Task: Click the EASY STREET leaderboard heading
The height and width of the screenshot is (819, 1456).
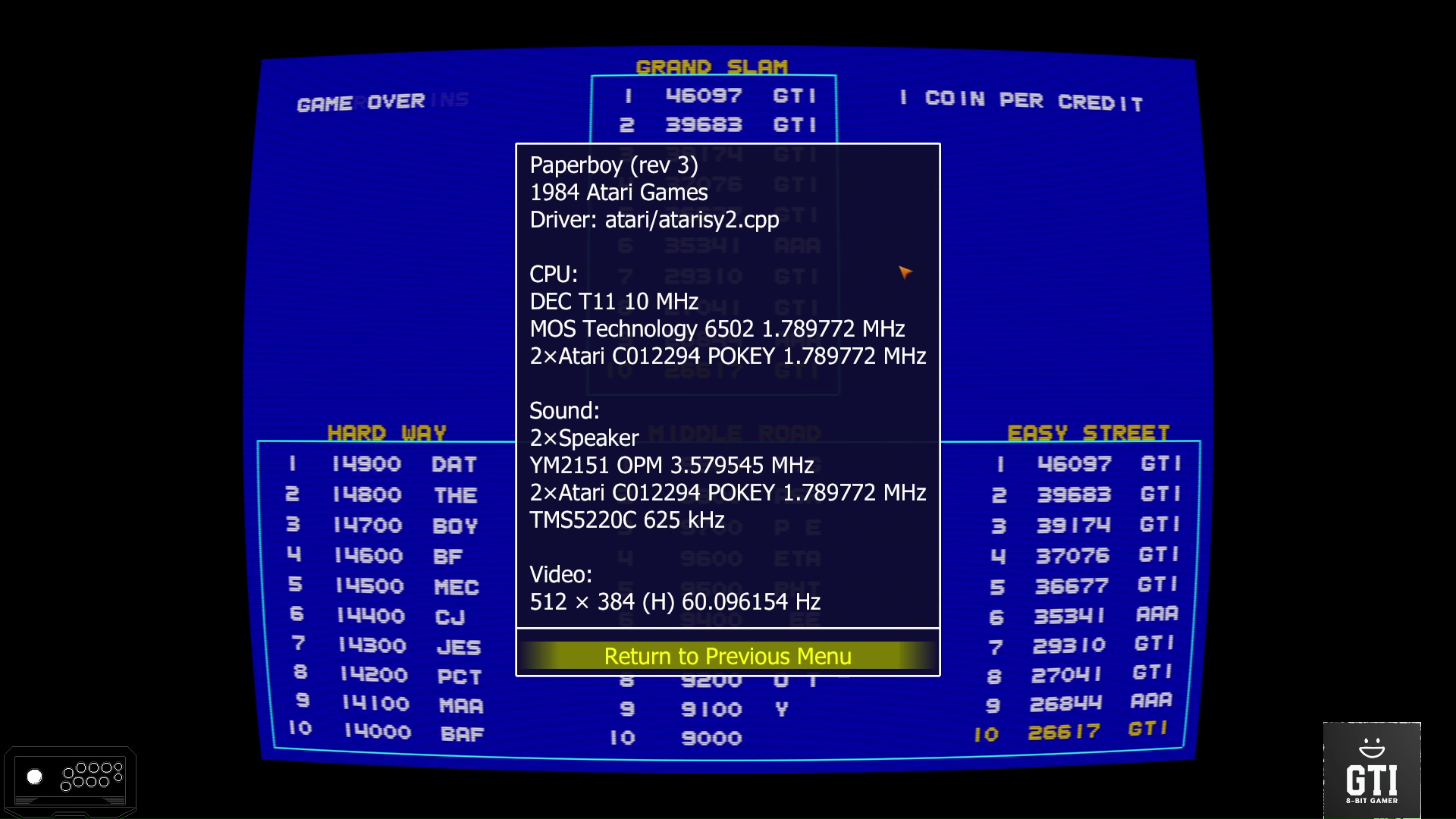Action: click(x=1088, y=432)
